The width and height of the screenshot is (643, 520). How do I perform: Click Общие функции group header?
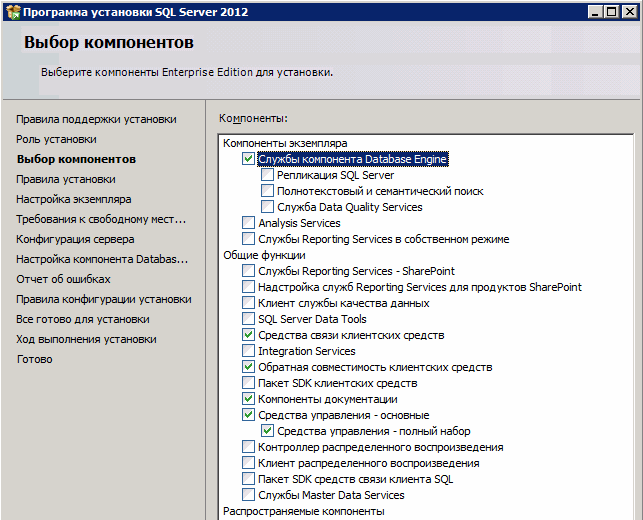tap(264, 255)
